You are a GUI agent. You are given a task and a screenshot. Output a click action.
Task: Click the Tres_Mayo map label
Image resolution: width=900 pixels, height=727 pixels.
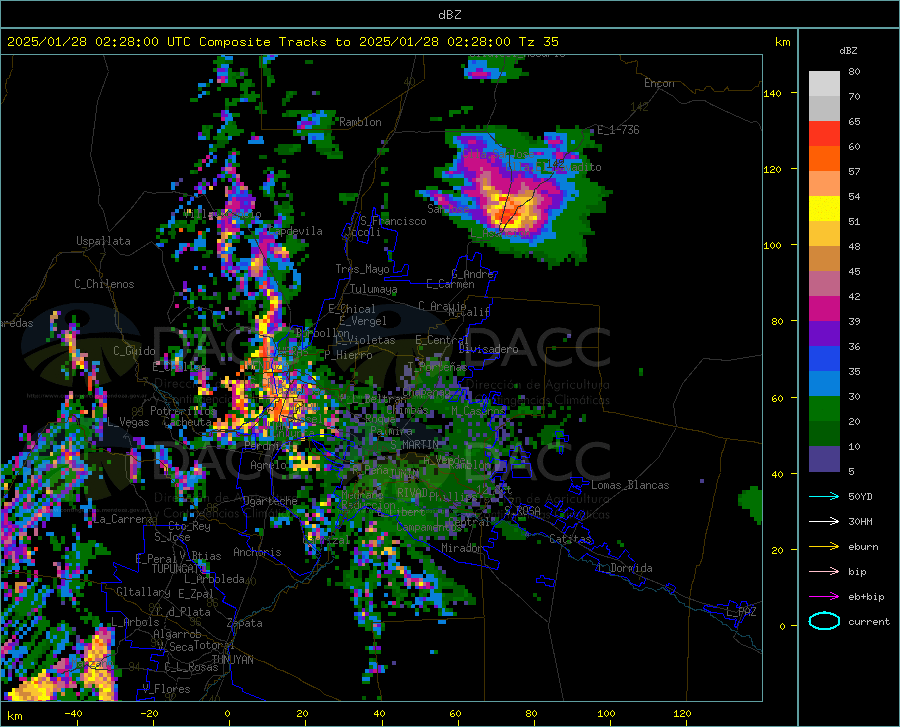pyautogui.click(x=362, y=269)
